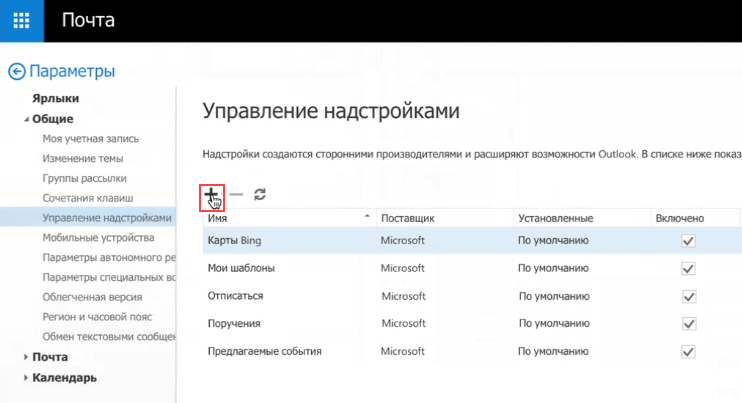Open Моя учетная запись settings
This screenshot has height=403, width=742.
pyautogui.click(x=90, y=139)
